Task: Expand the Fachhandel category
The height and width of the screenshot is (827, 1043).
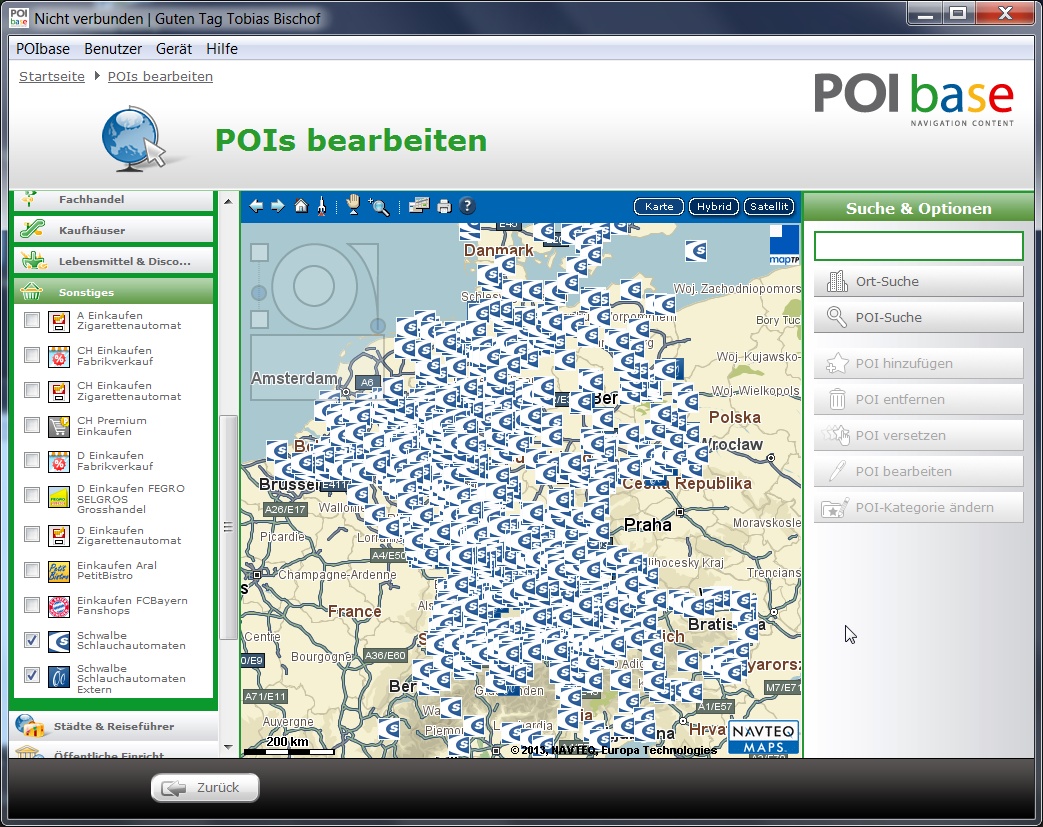Action: coord(113,199)
